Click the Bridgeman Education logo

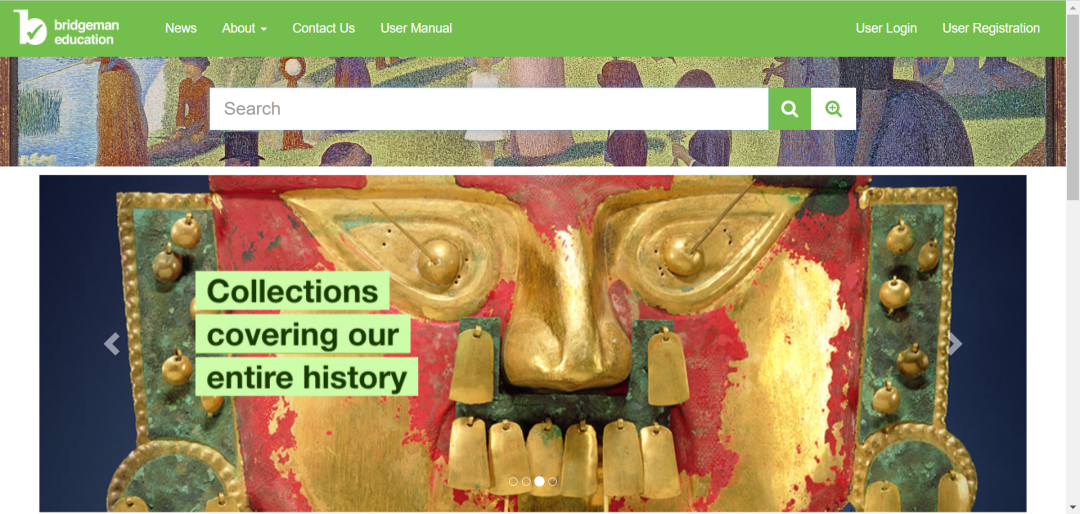[66, 28]
